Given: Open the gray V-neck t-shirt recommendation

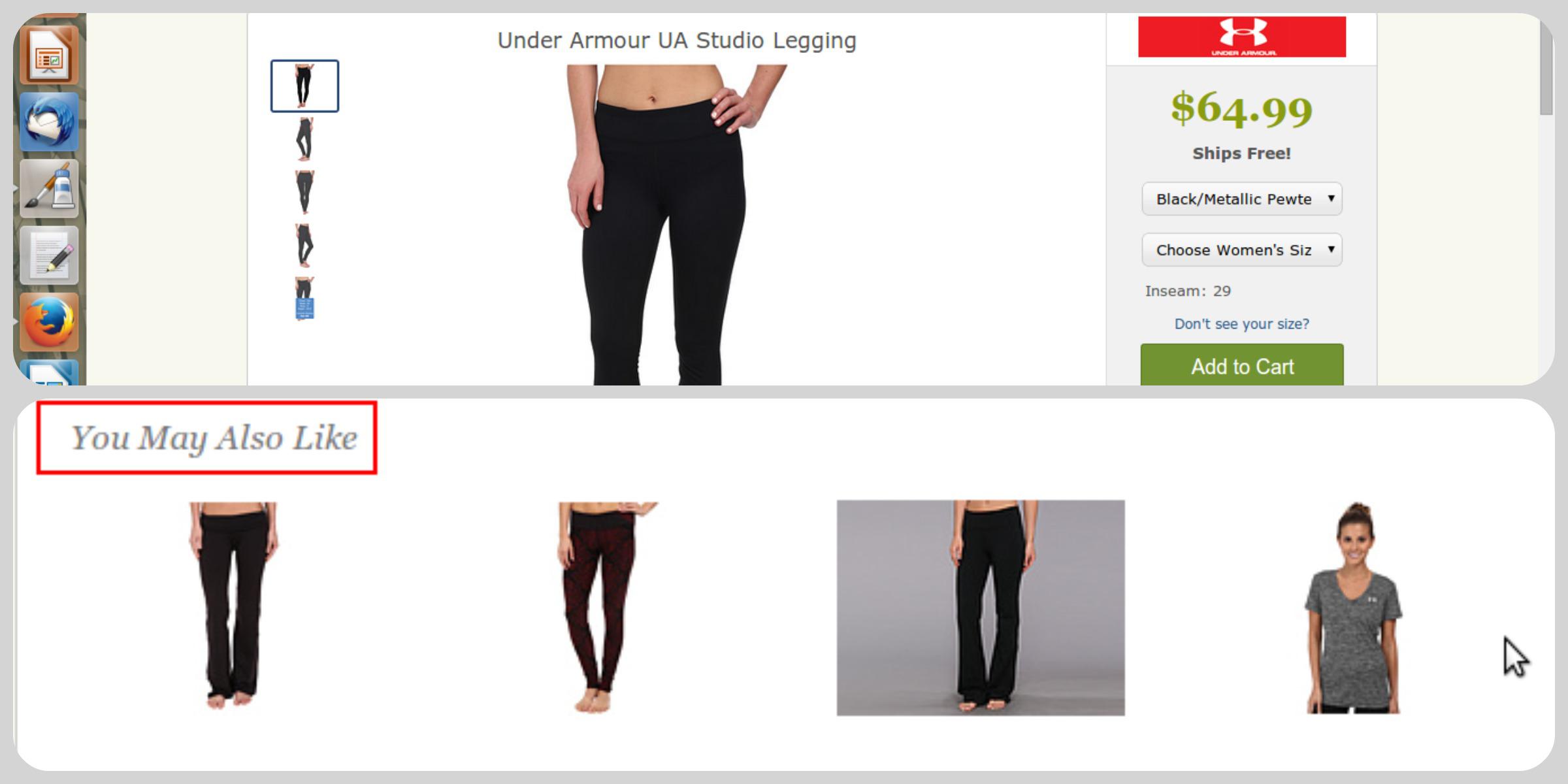Looking at the screenshot, I should tap(1353, 608).
